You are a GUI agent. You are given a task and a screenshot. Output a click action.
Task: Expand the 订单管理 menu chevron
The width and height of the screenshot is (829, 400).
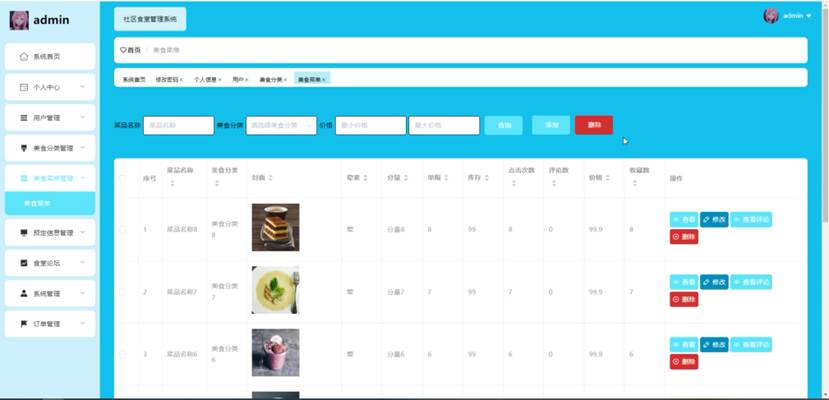[82, 323]
